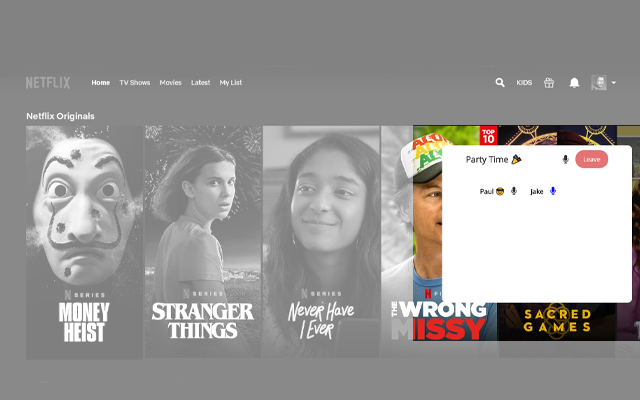Screen dimensions: 640x400
Task: Click the Top 10 badge
Action: pos(488,136)
